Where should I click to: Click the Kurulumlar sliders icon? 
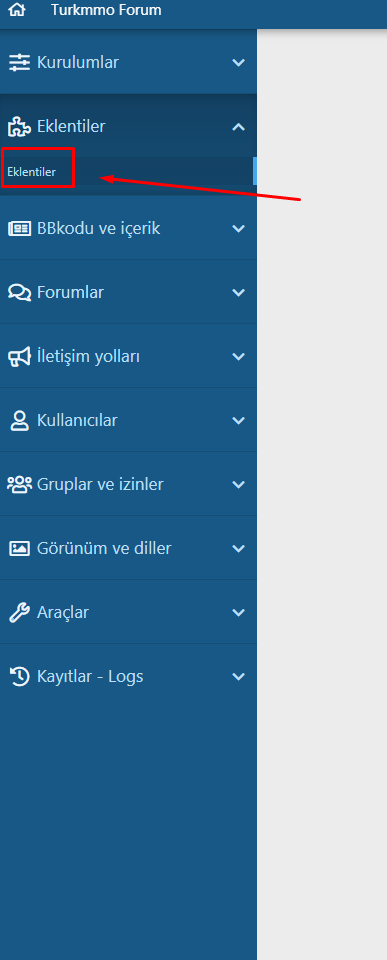click(x=19, y=62)
